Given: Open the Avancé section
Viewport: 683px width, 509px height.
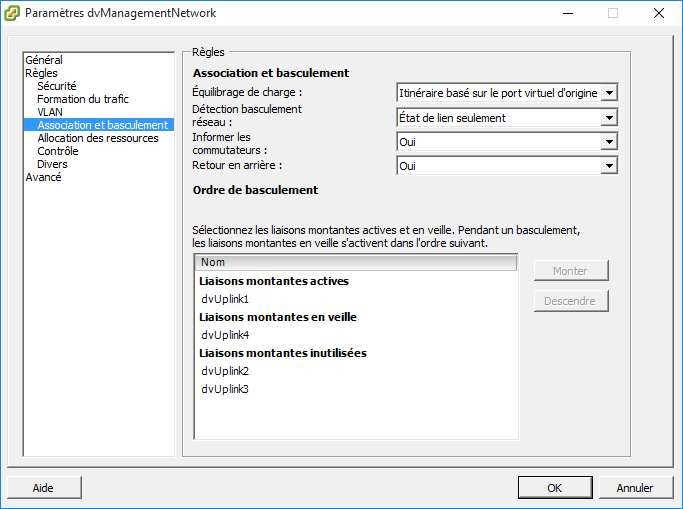Looking at the screenshot, I should coord(43,177).
